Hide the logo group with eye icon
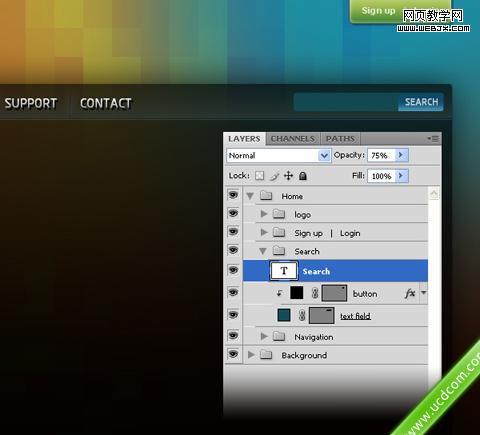Viewport: 480px width, 435px height. [233, 213]
